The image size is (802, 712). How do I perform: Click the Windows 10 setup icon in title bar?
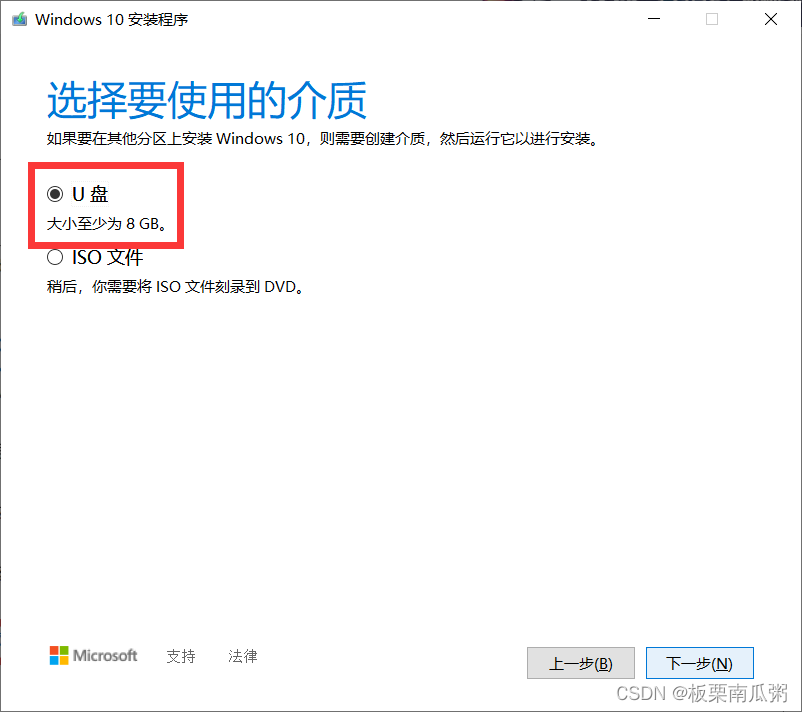tap(19, 19)
